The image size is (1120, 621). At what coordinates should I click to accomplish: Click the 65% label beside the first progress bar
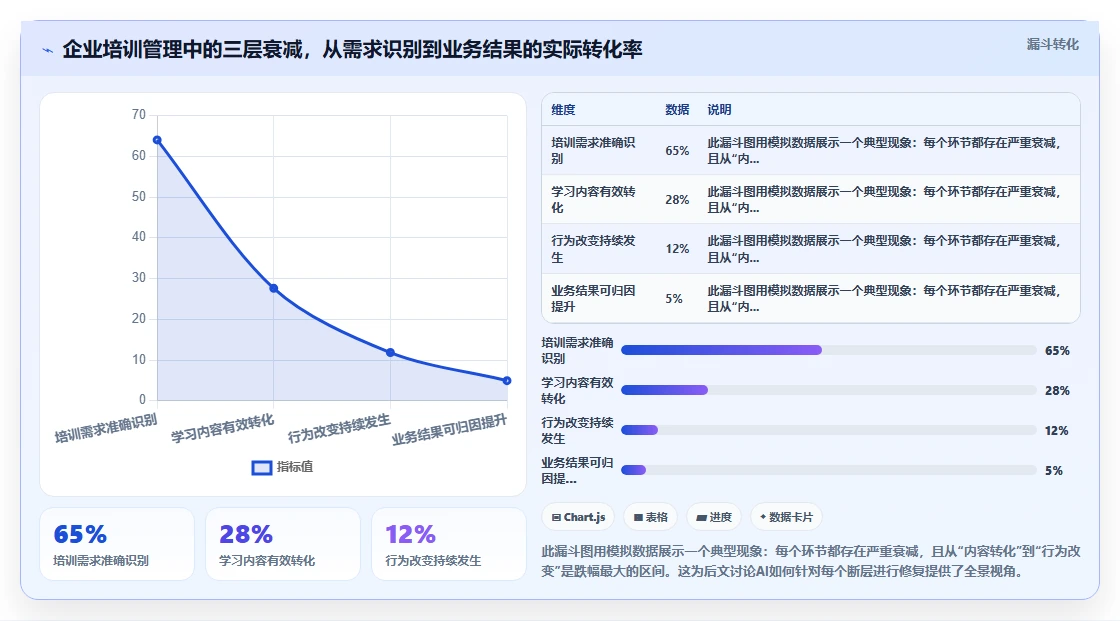pyautogui.click(x=1057, y=351)
